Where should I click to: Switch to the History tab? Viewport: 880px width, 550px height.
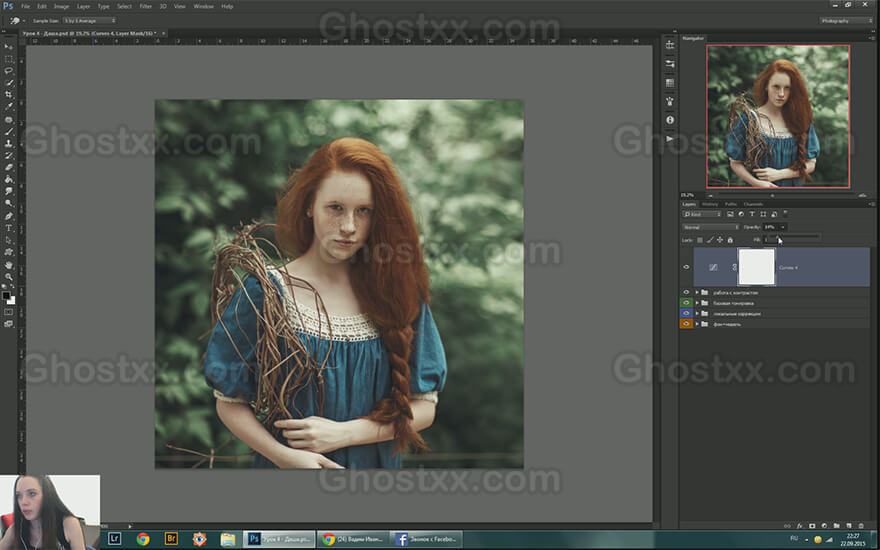(710, 204)
